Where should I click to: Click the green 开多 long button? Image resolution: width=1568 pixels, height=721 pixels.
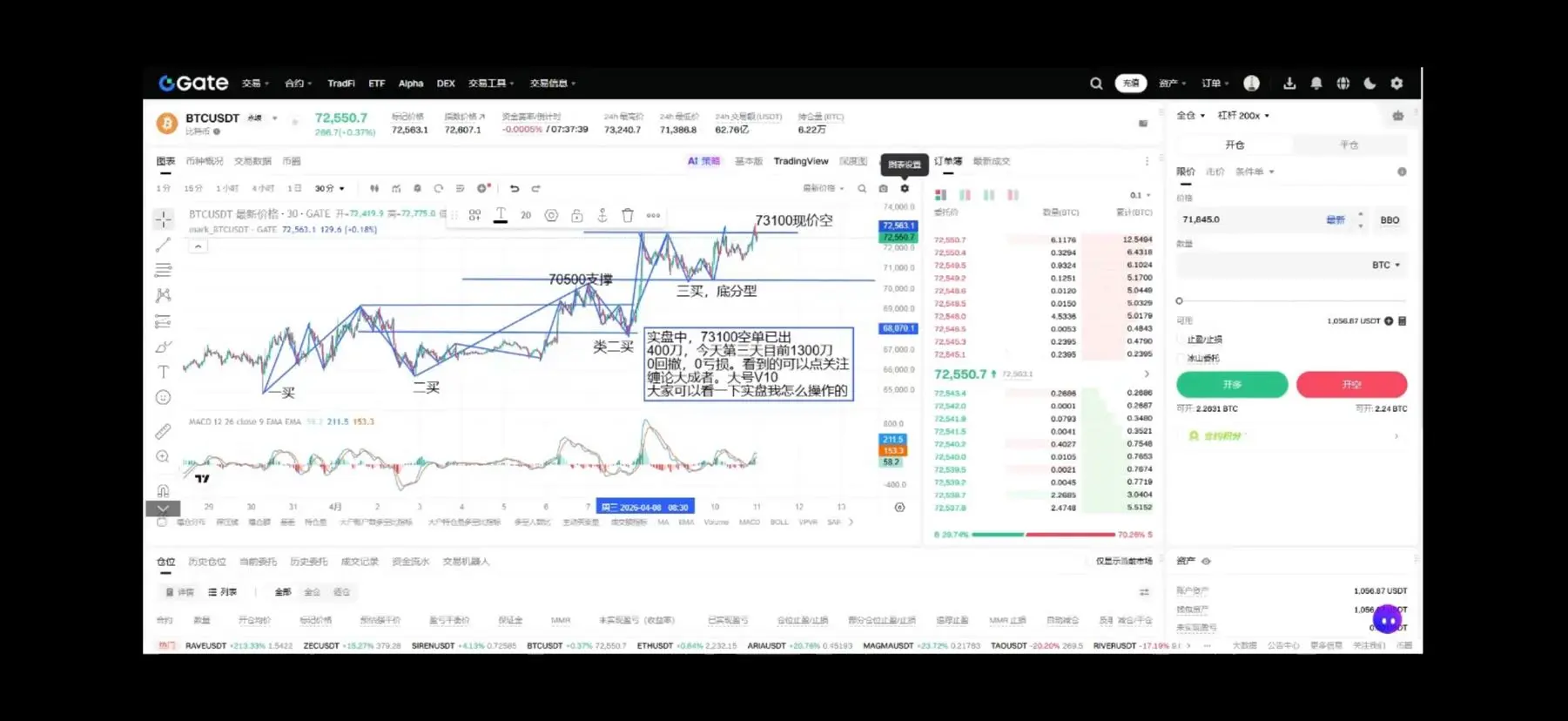[1232, 384]
